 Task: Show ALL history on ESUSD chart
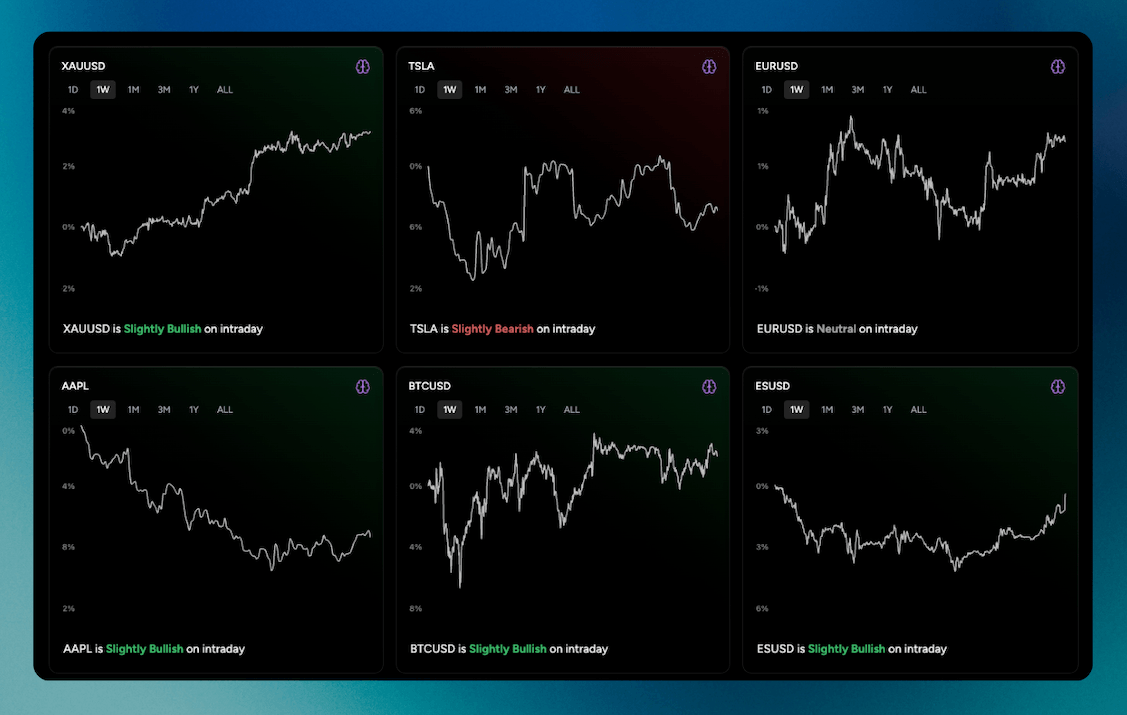pyautogui.click(x=919, y=410)
